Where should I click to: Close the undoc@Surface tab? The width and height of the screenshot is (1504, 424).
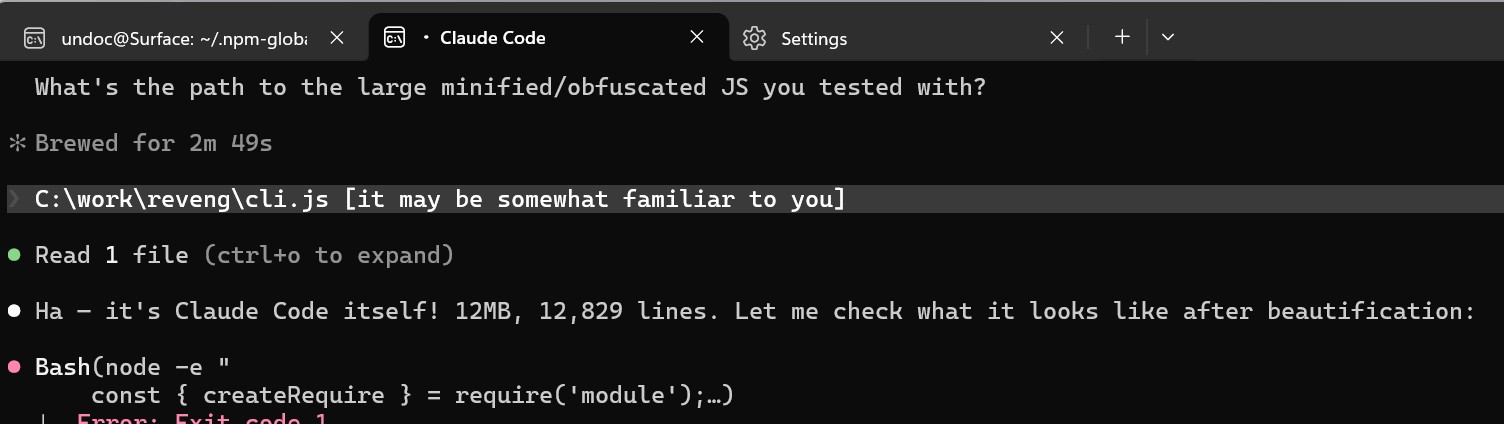point(337,38)
